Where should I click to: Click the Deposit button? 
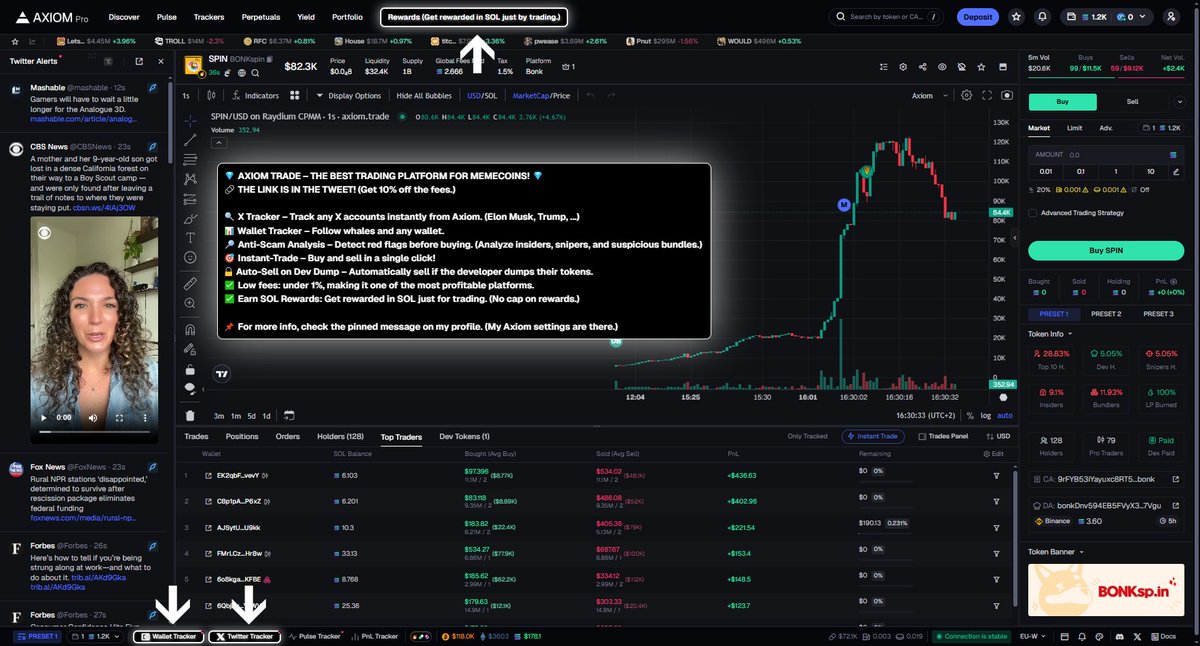pyautogui.click(x=978, y=17)
